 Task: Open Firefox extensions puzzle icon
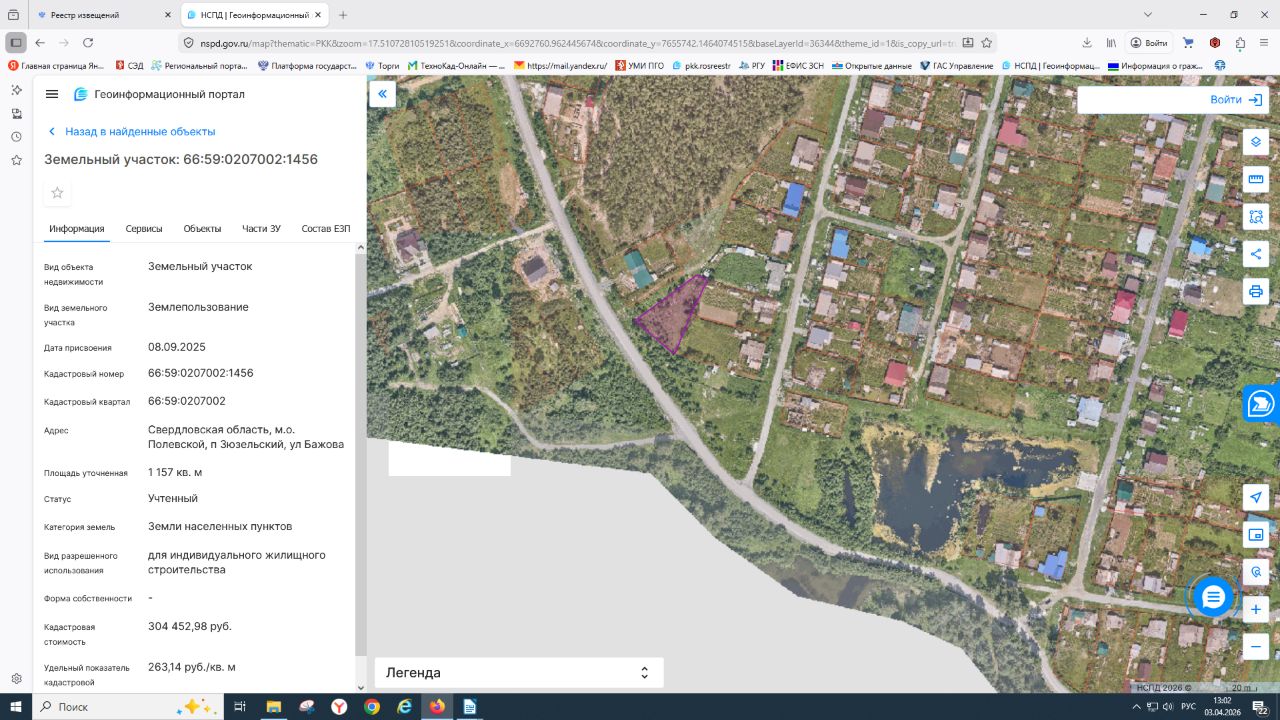[x=1240, y=43]
